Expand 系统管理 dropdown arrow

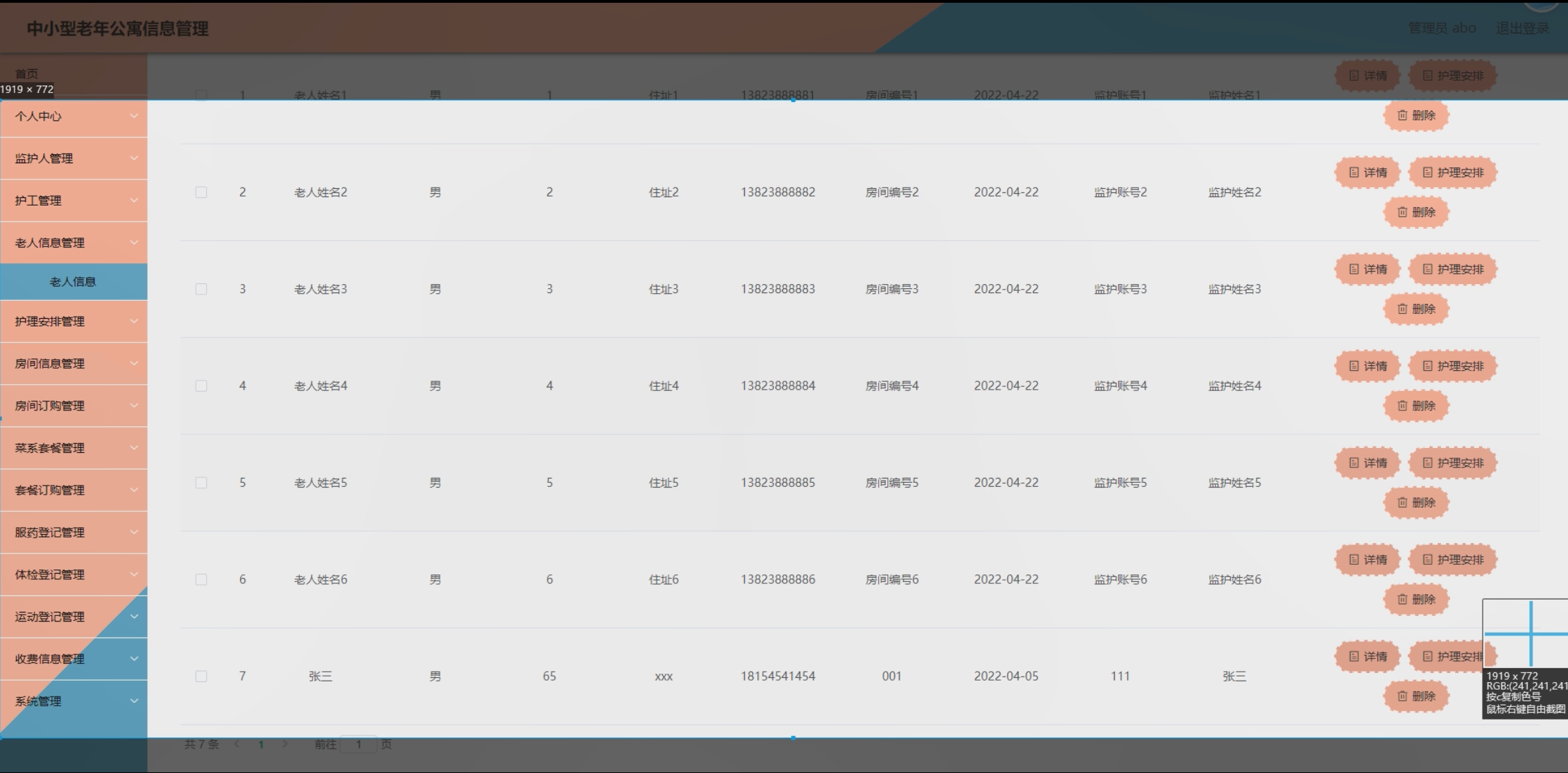(x=134, y=701)
